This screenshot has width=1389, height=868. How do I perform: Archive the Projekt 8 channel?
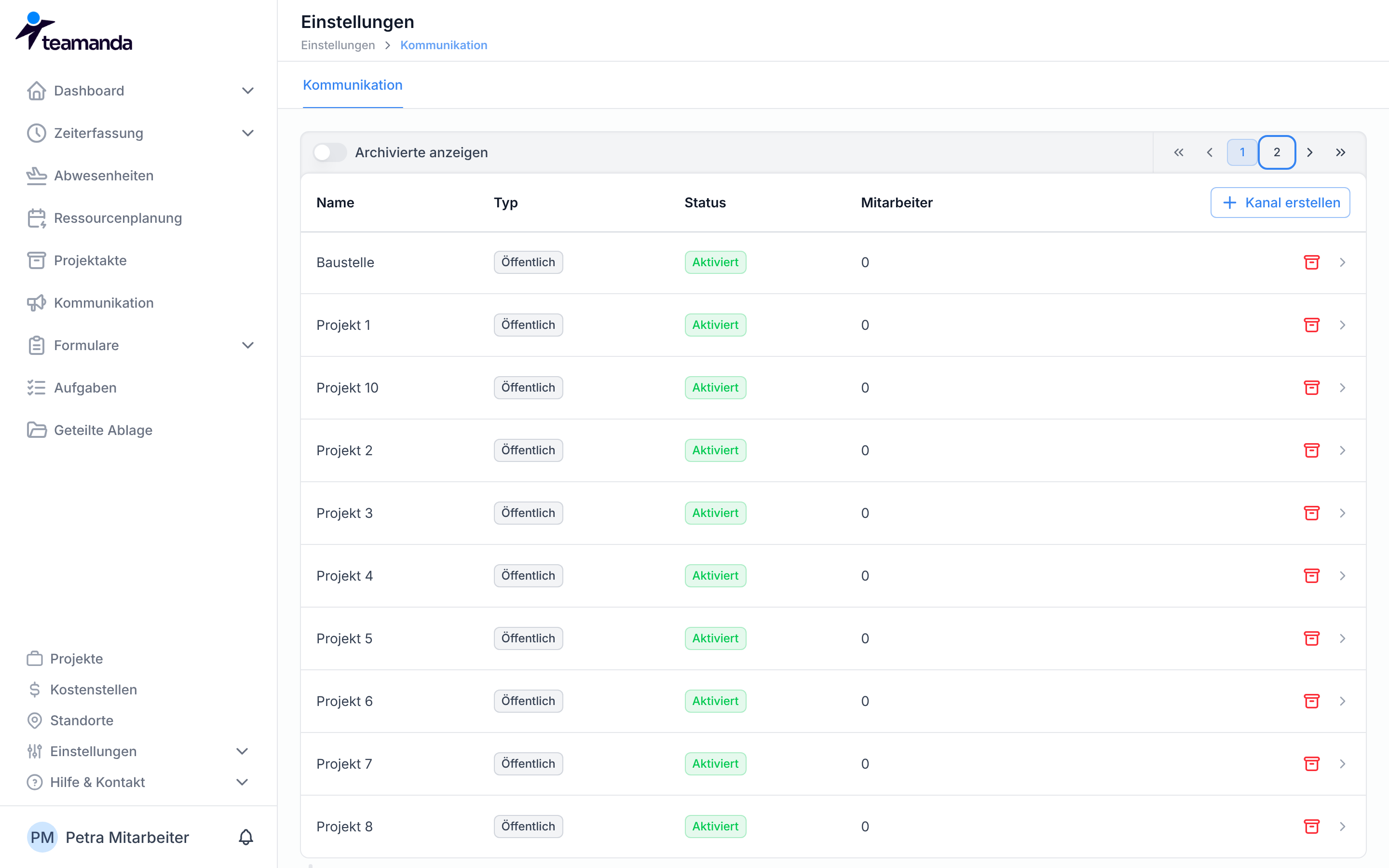[x=1311, y=826]
